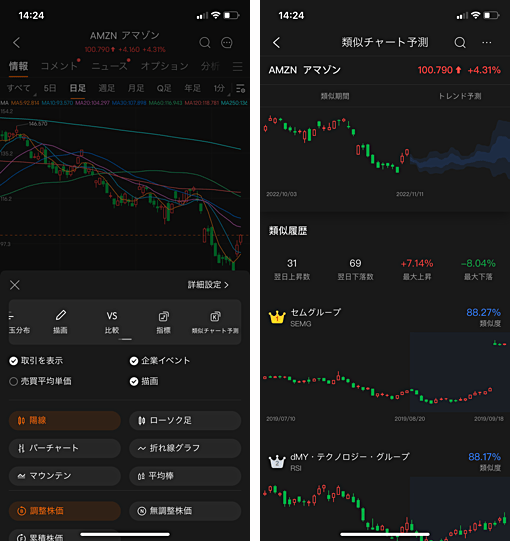Image resolution: width=510 pixels, height=541 pixels.
Task: Open 詳細設定 detailed settings
Action: point(208,285)
